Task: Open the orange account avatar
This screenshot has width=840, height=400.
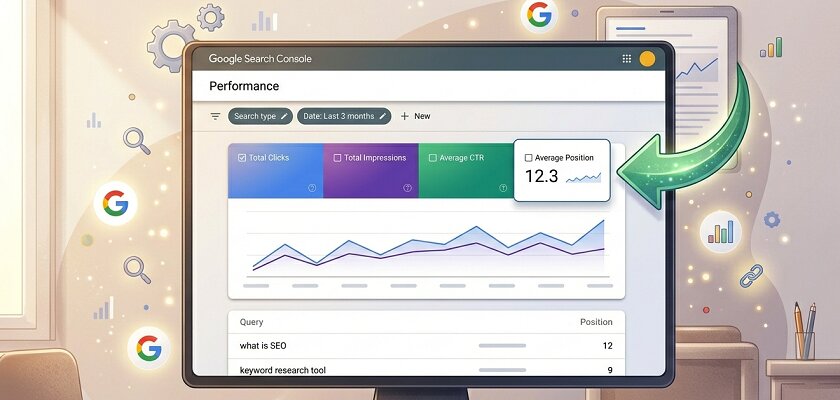Action: pyautogui.click(x=647, y=59)
